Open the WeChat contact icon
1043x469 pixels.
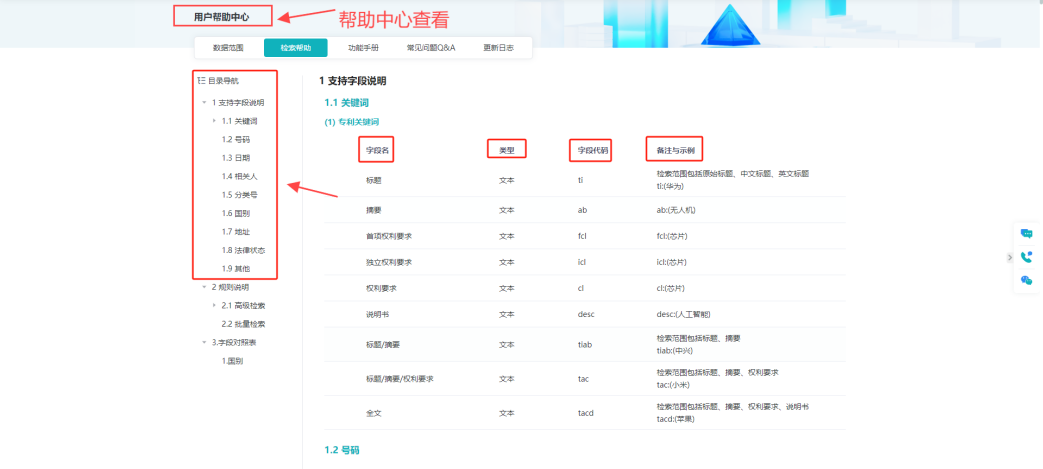1026,281
